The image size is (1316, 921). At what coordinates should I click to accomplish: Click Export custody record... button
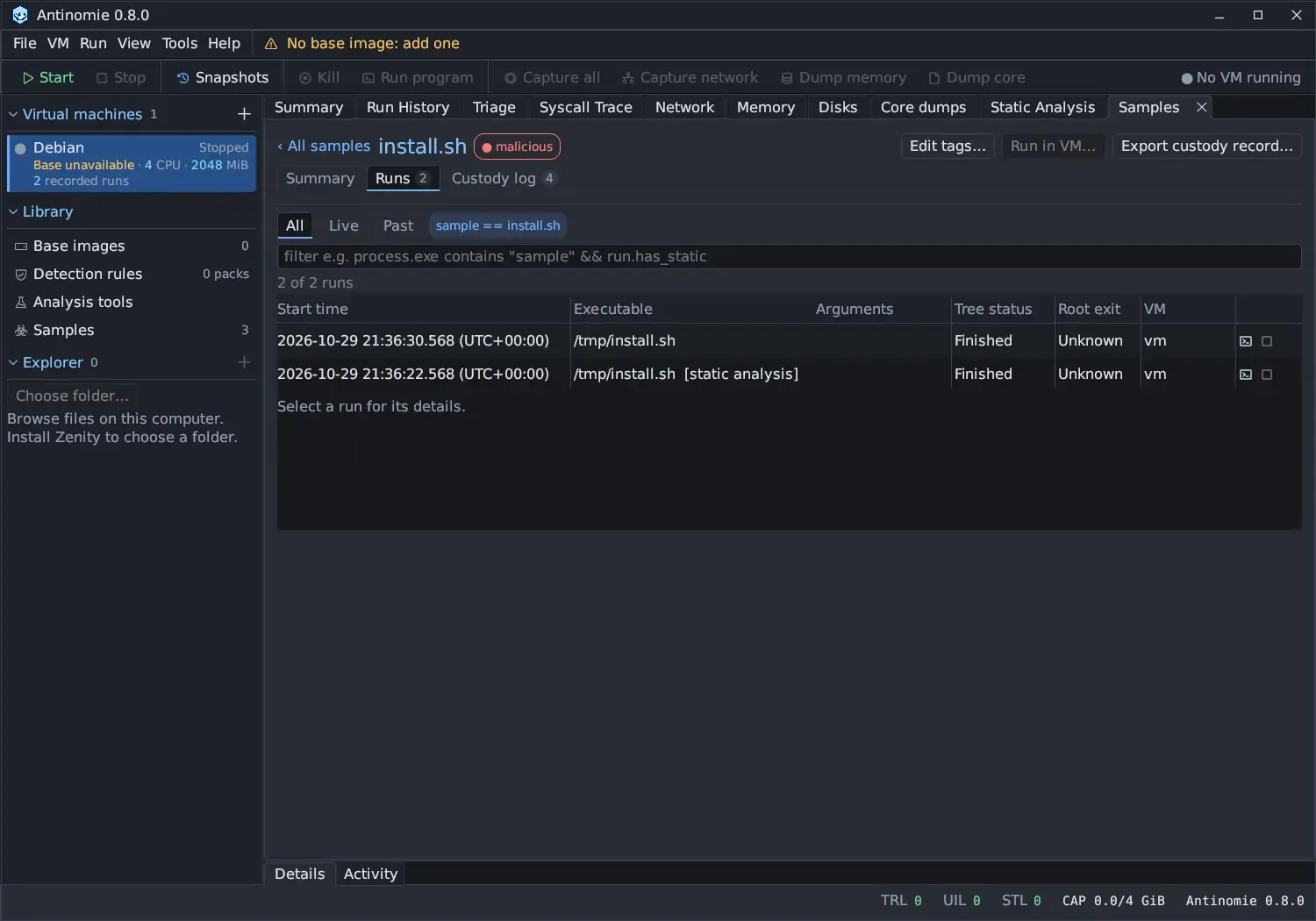(x=1207, y=146)
